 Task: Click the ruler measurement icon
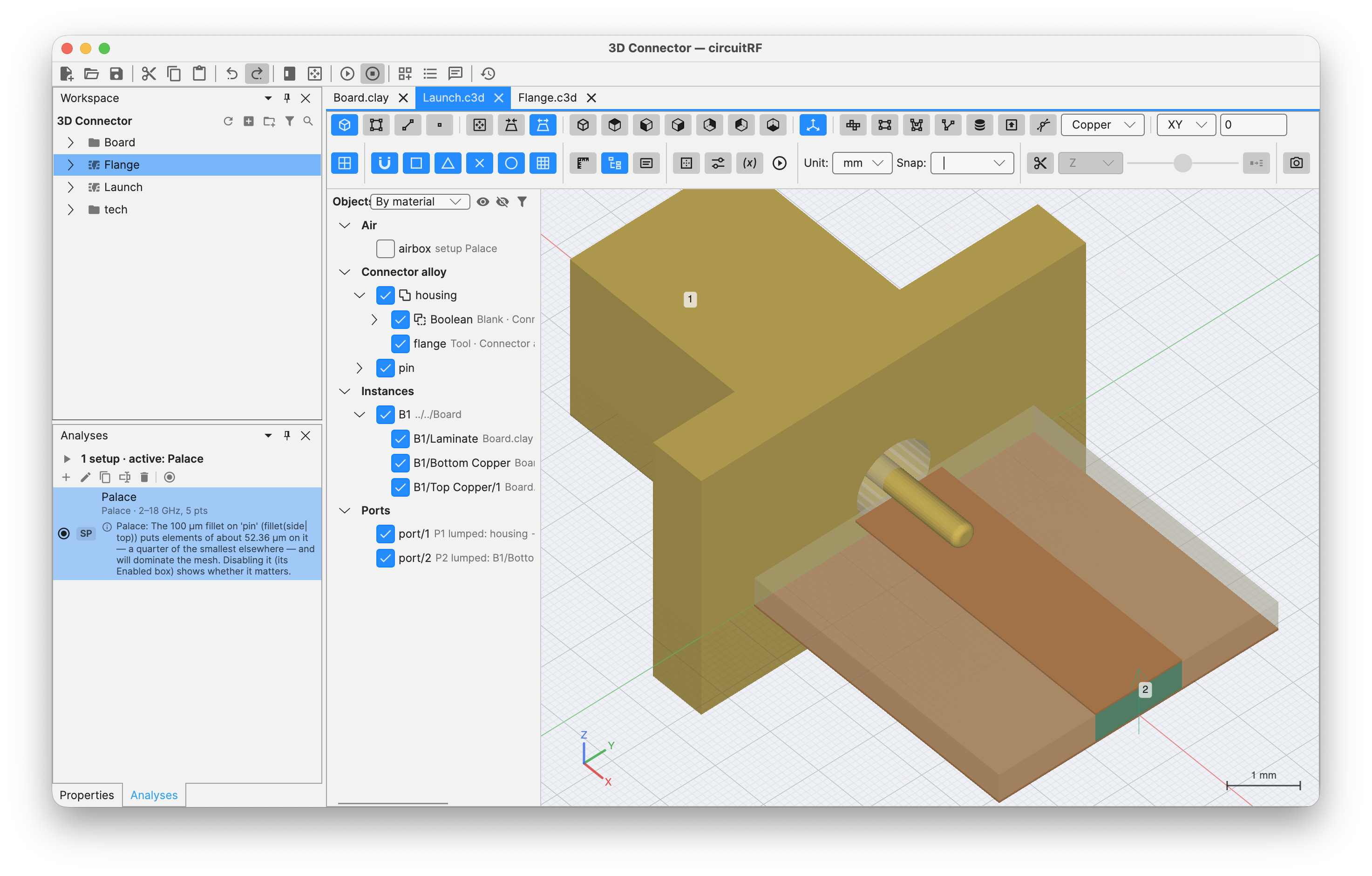click(x=583, y=163)
